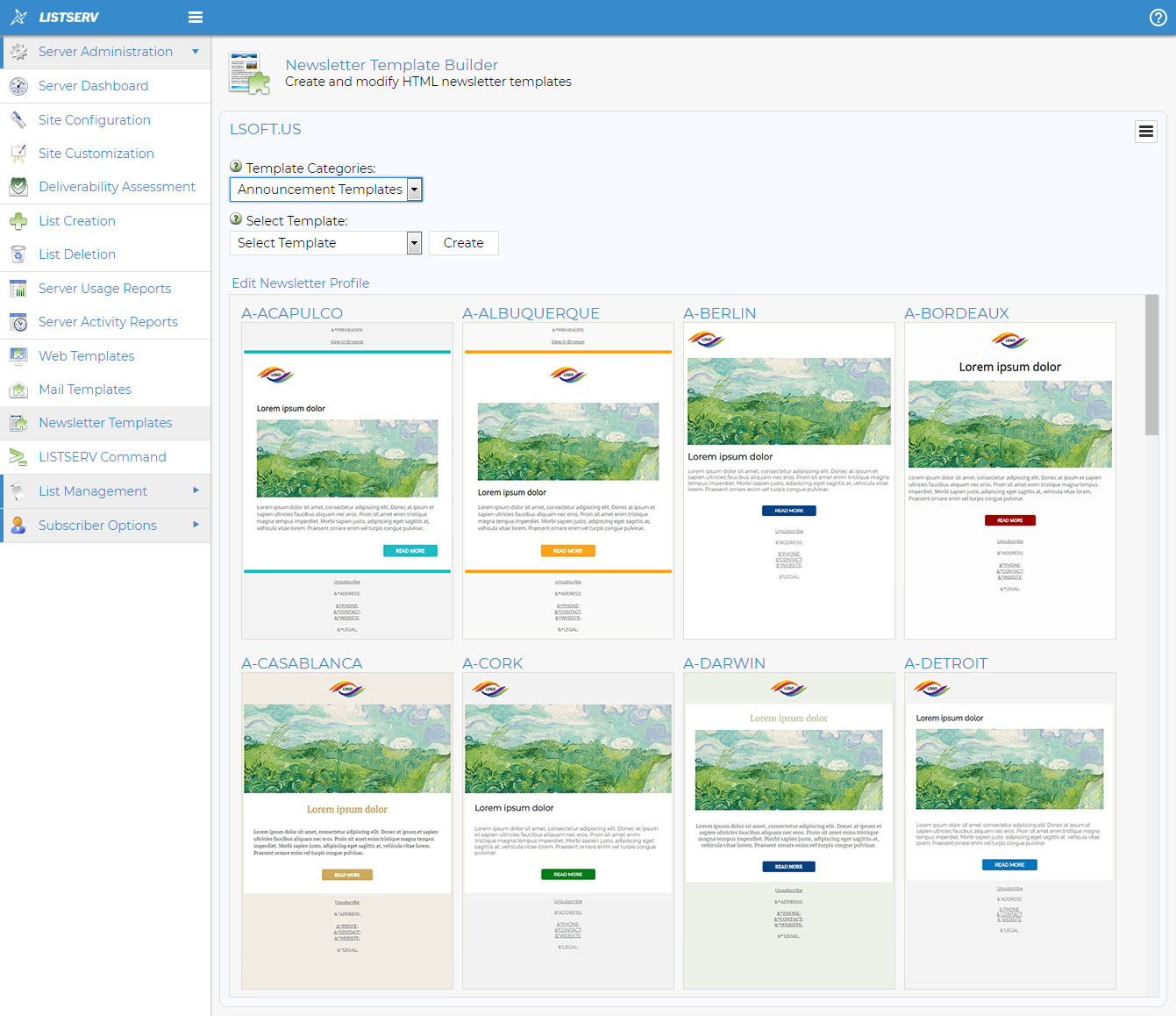The width and height of the screenshot is (1176, 1016).
Task: Click the Newsletter Templates sidebar icon
Action: click(18, 423)
